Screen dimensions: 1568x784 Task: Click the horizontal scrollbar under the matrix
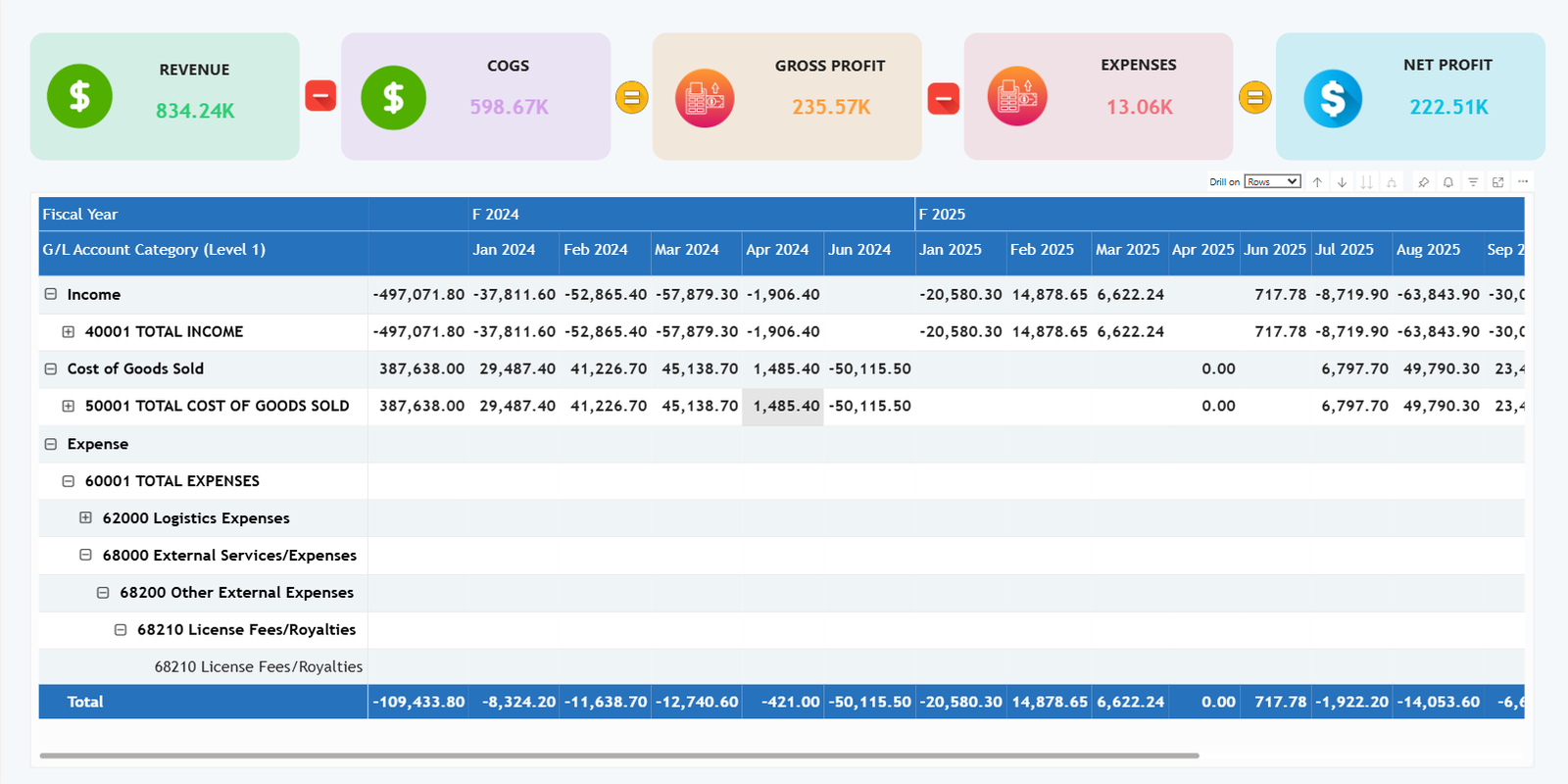click(x=617, y=756)
